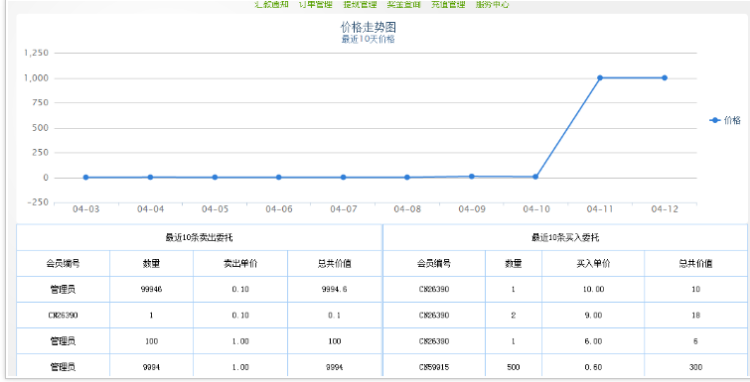750x382 pixels.
Task: Click the 最近10条卖出委托 table header
Action: point(199,238)
